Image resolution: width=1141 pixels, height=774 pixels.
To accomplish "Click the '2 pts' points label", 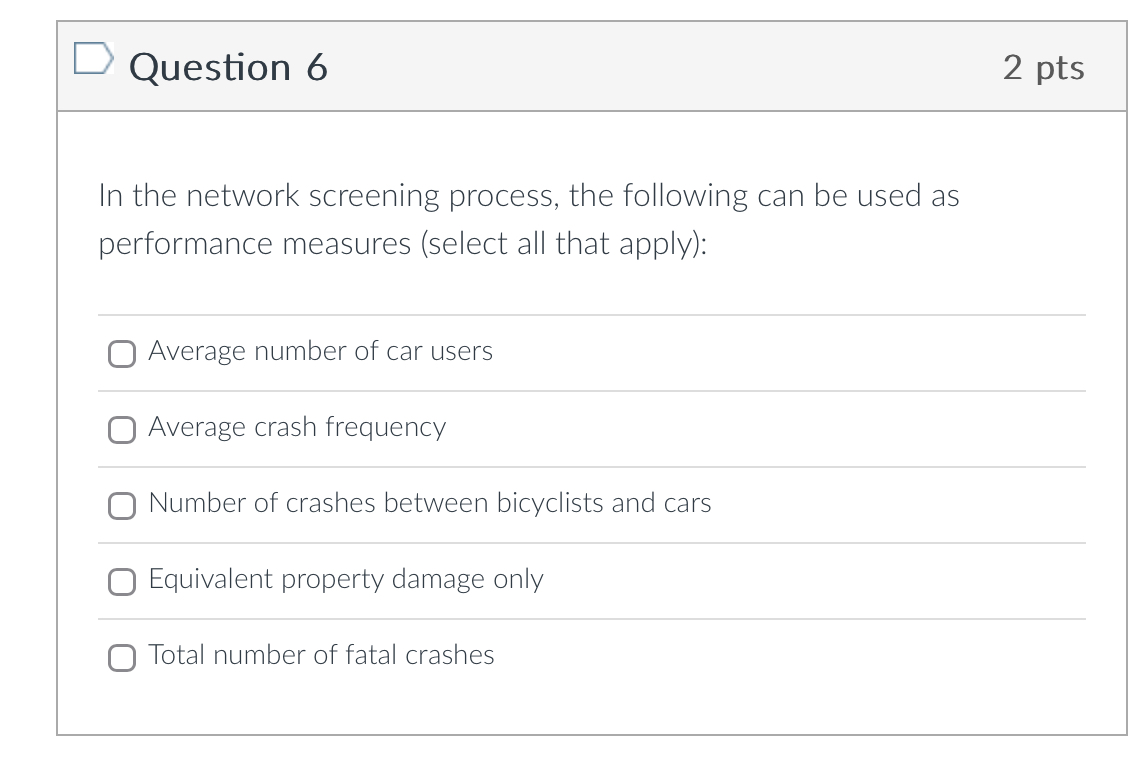I will [1043, 67].
